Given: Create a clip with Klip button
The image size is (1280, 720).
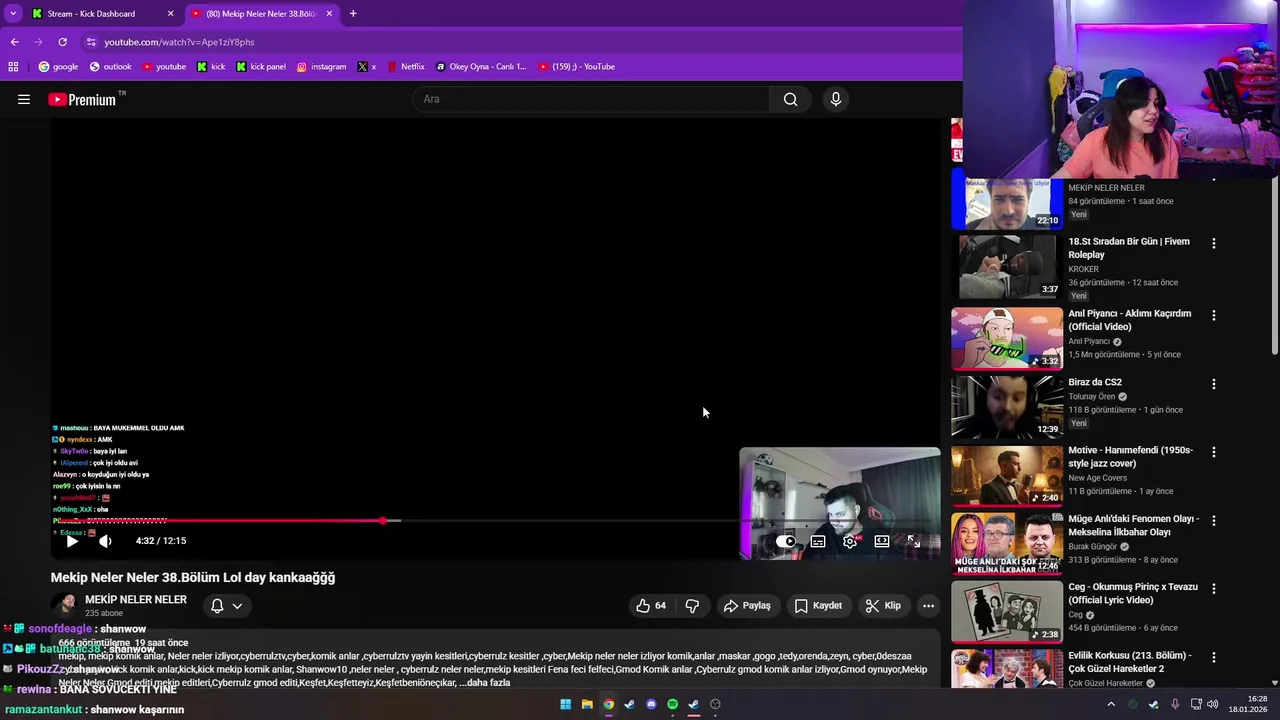Looking at the screenshot, I should click(x=883, y=605).
